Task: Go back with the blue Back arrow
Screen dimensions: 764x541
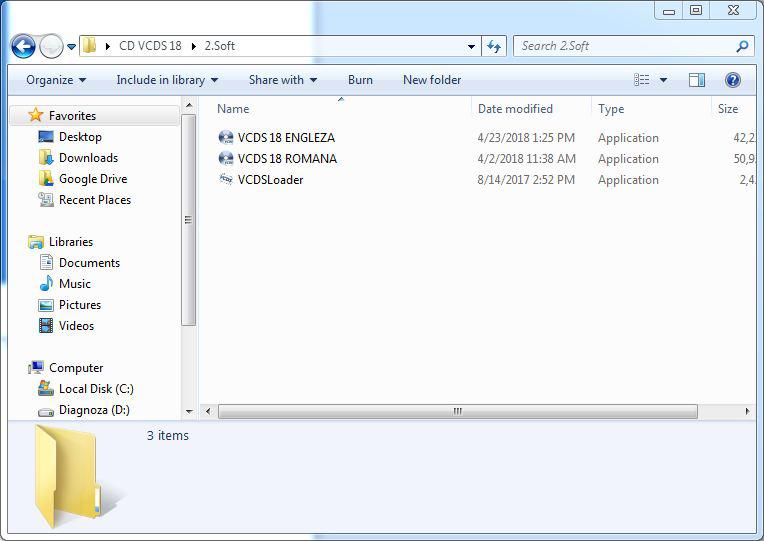Action: pyautogui.click(x=23, y=47)
